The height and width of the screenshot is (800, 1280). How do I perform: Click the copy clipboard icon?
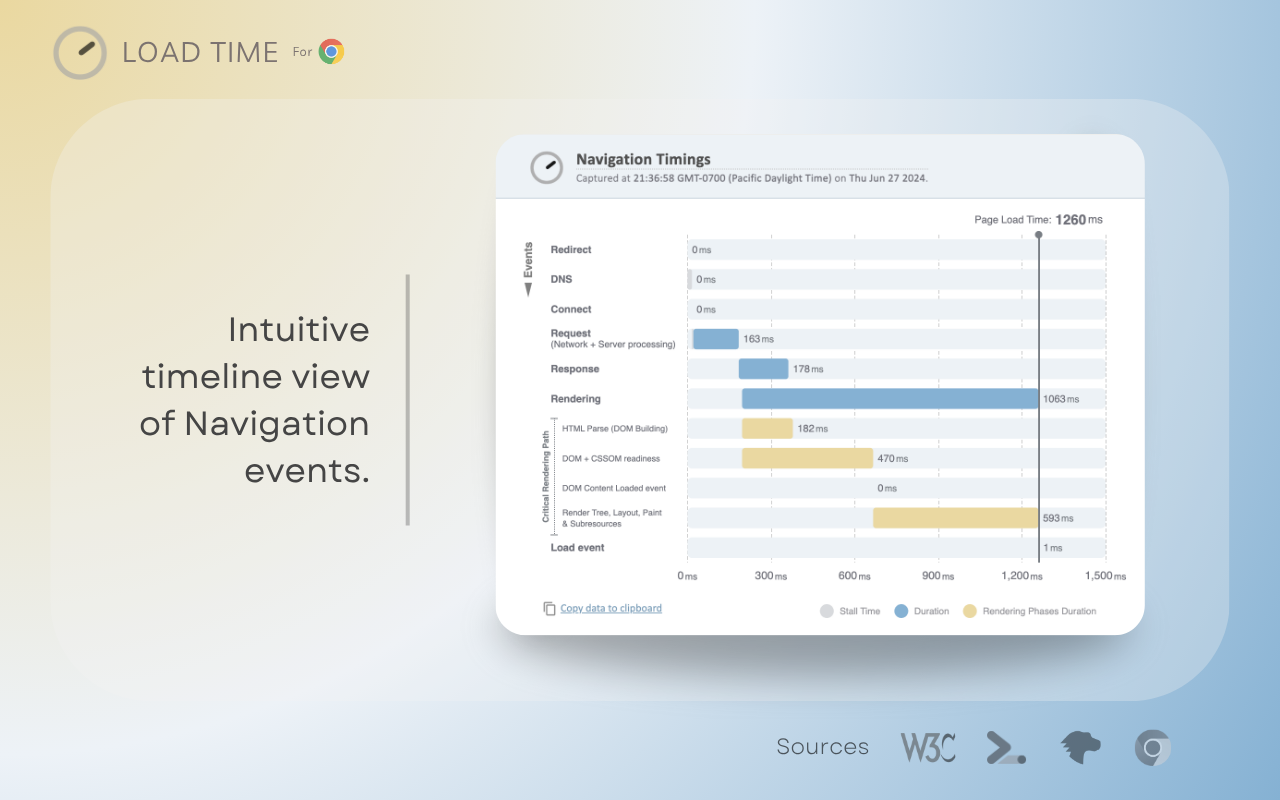click(549, 608)
